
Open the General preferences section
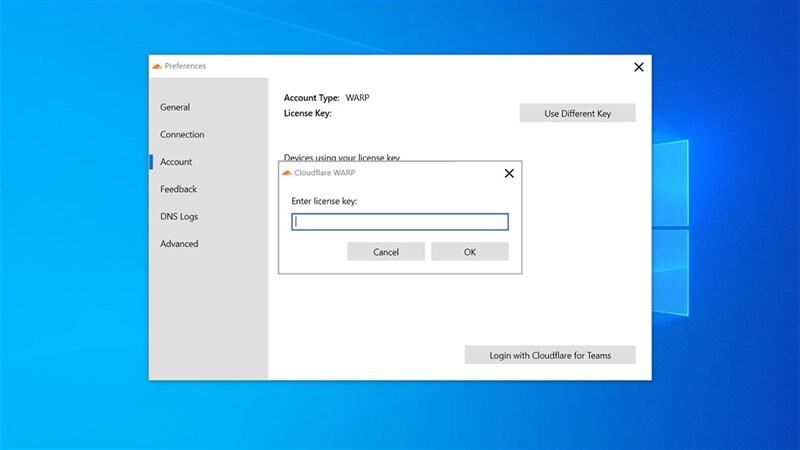click(x=175, y=107)
